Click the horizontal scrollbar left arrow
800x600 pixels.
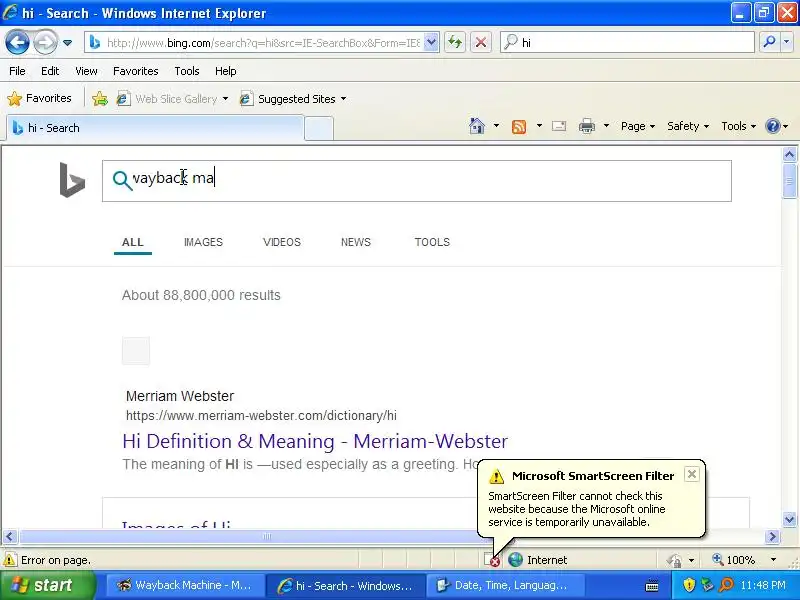[10, 536]
